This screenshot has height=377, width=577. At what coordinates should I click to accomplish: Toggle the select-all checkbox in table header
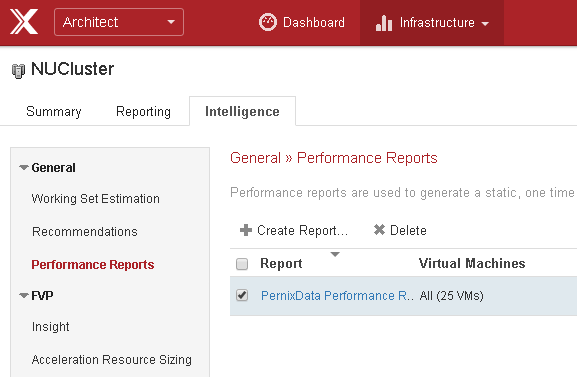click(x=242, y=264)
